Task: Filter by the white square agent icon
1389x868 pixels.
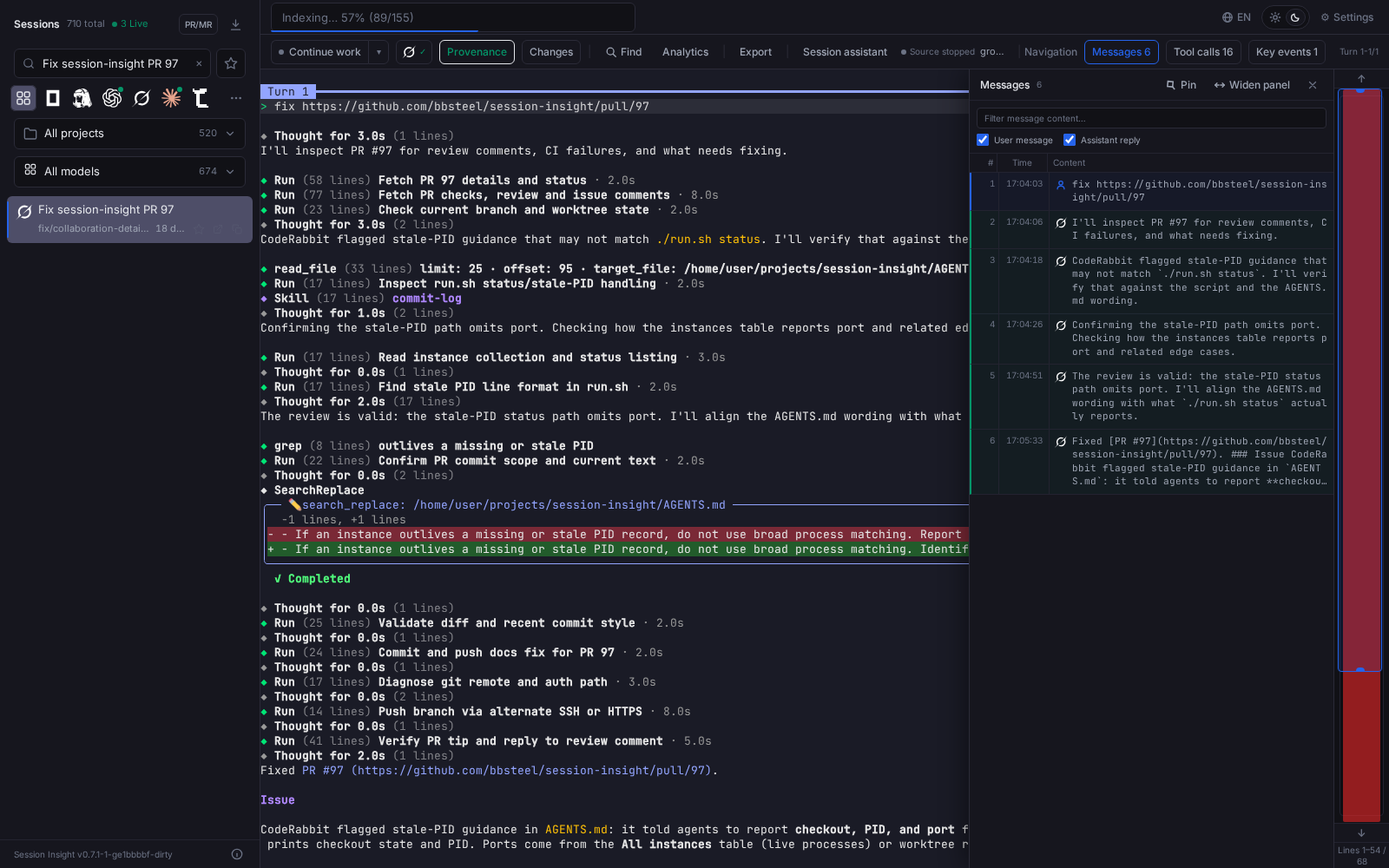Action: [x=53, y=98]
